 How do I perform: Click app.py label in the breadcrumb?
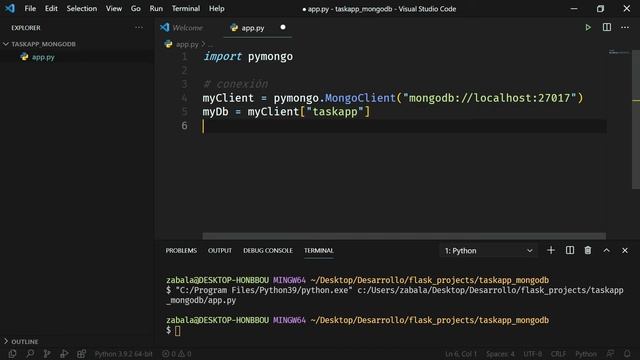tap(187, 44)
